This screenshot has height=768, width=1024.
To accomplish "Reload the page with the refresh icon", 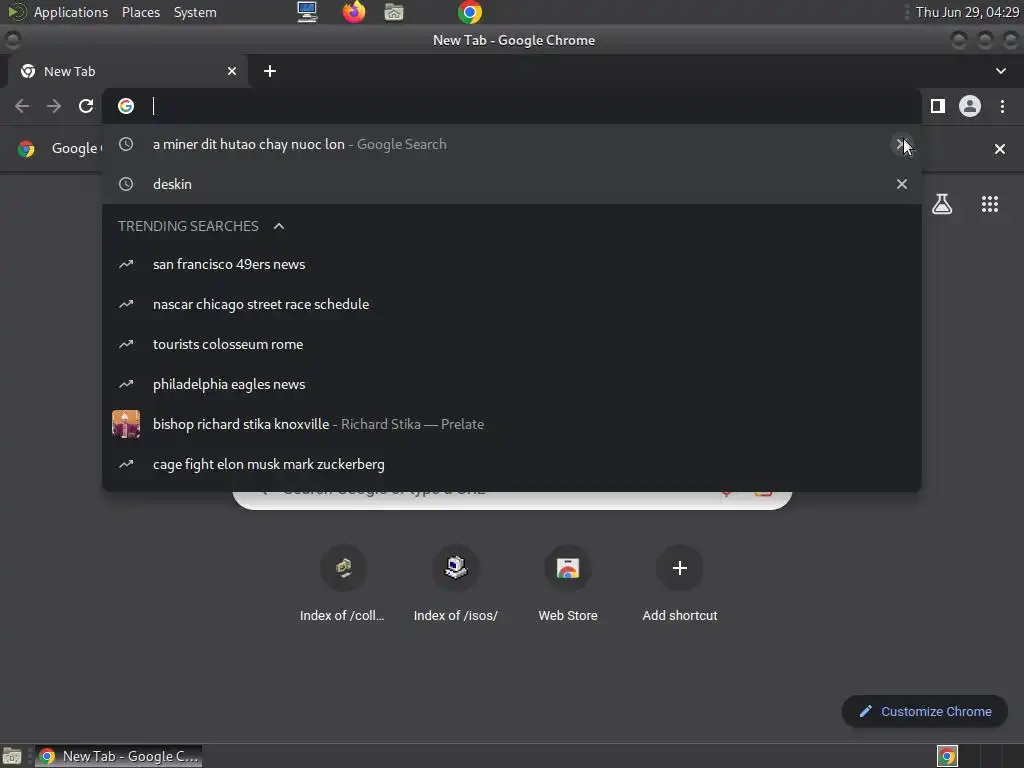I will [86, 106].
